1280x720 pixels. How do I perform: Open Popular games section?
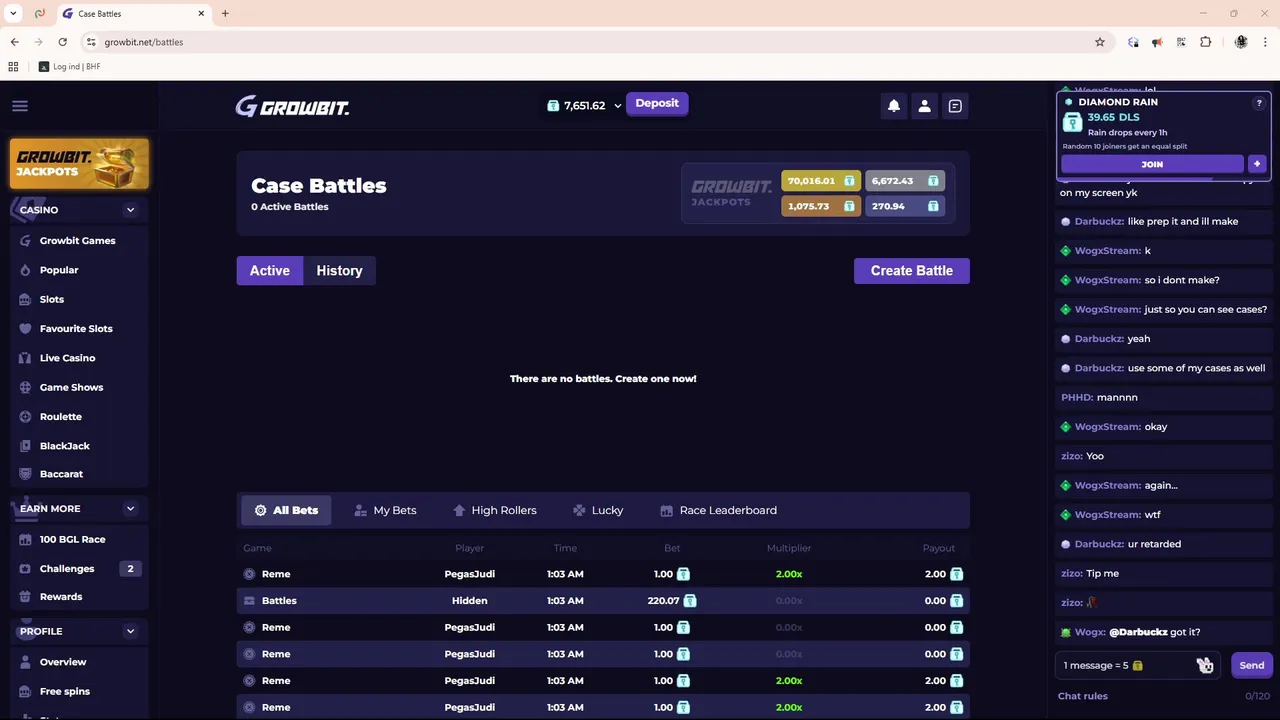click(x=59, y=270)
